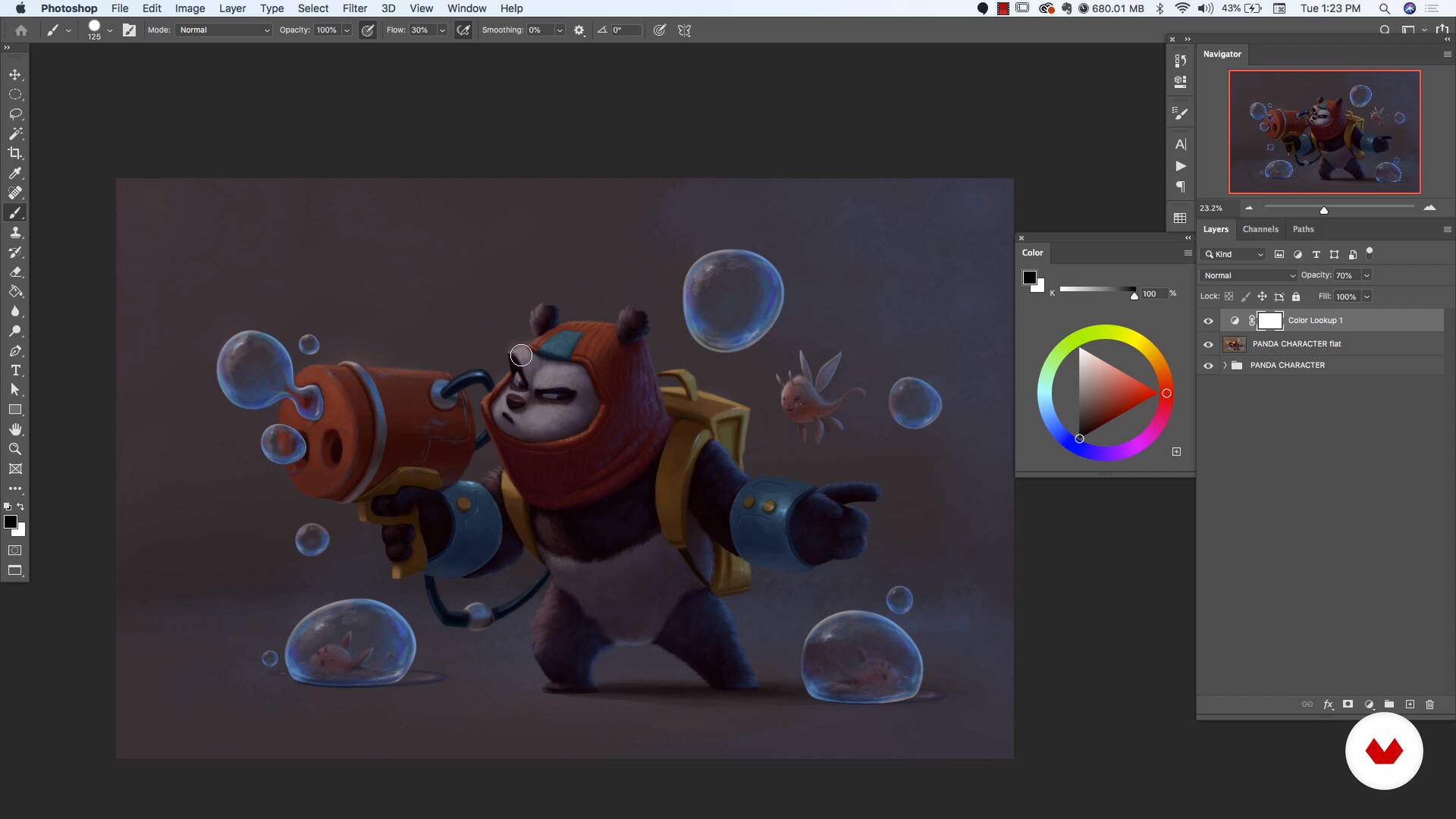Click the hue ring on the color wheel

point(1166,393)
